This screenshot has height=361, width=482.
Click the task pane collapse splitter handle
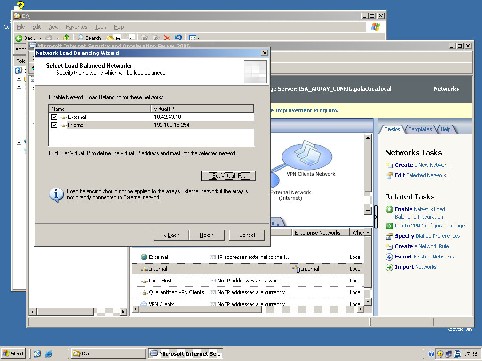point(376,217)
